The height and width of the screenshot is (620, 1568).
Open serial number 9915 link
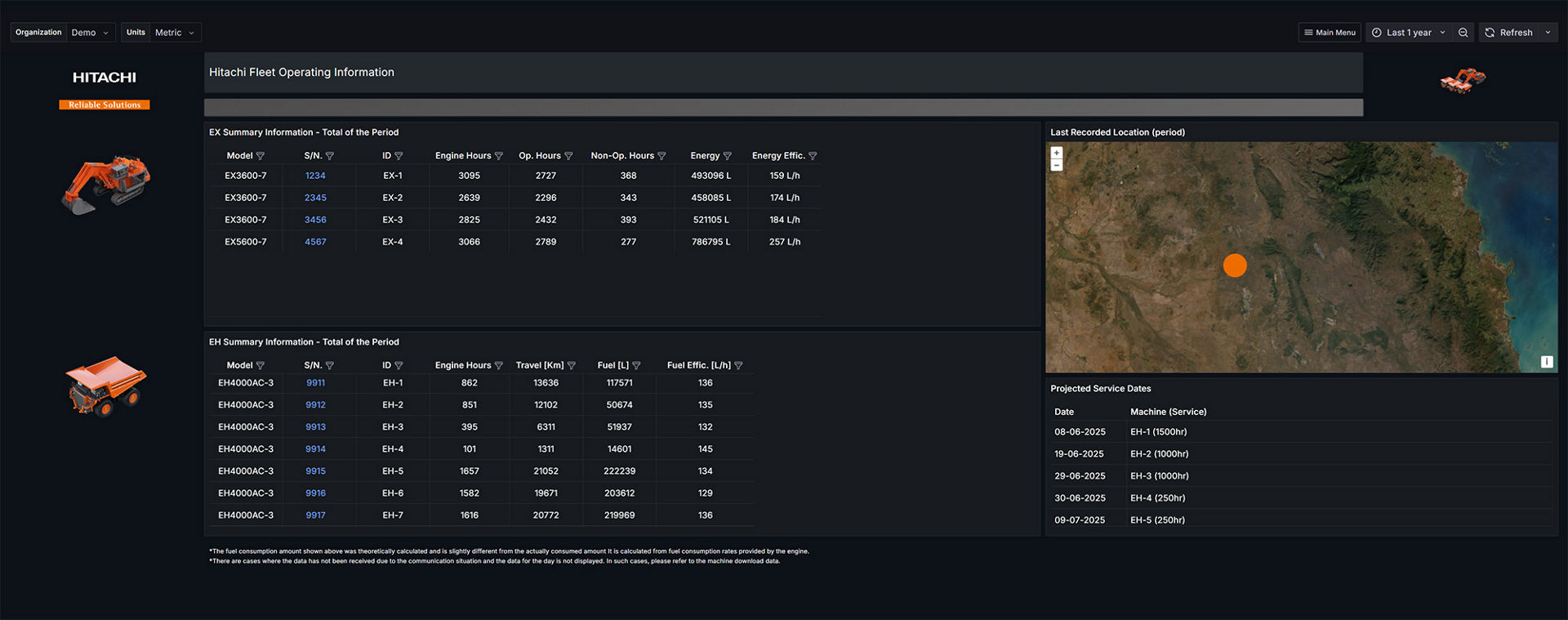pyautogui.click(x=315, y=471)
